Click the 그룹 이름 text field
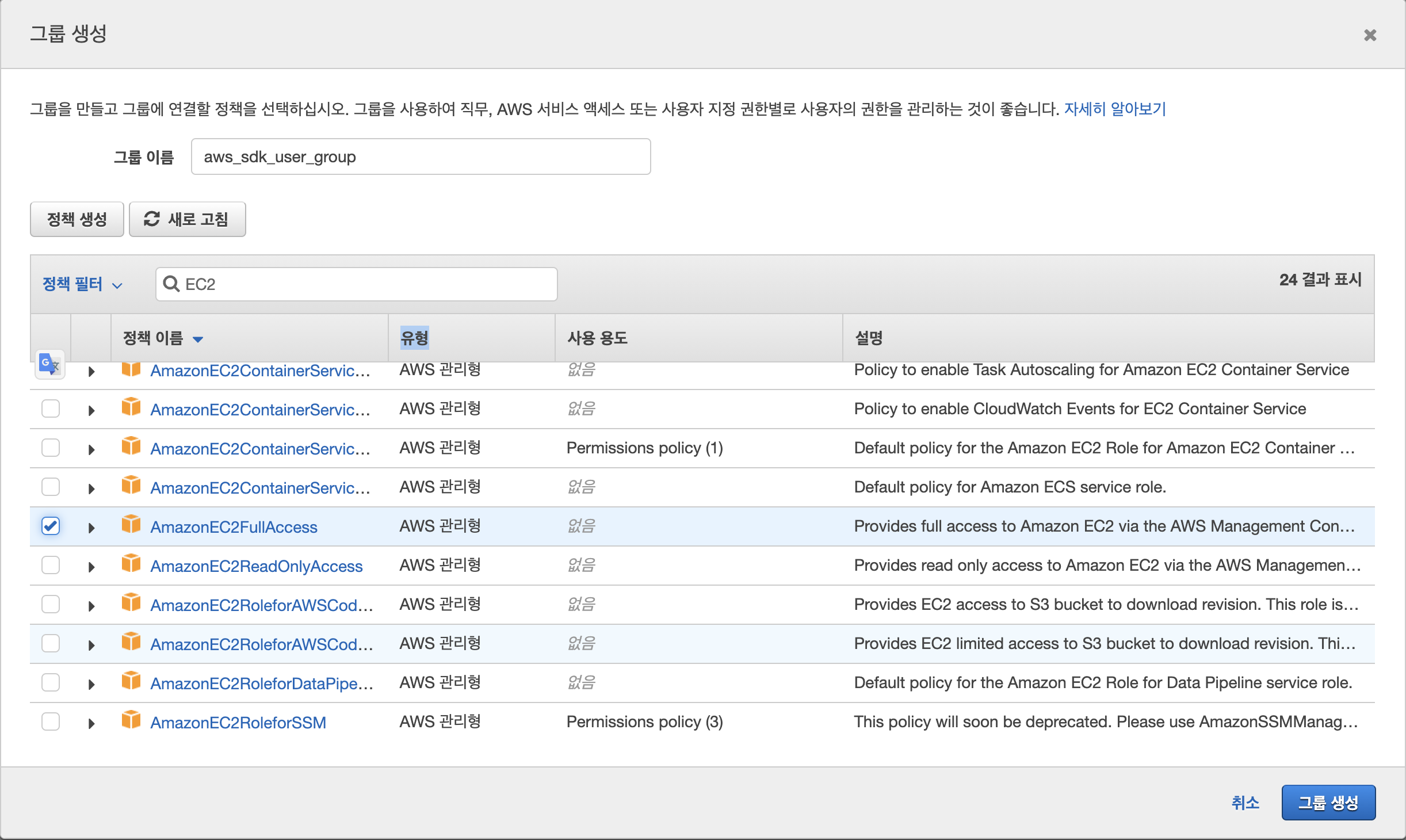Viewport: 1406px width, 840px height. pos(421,156)
